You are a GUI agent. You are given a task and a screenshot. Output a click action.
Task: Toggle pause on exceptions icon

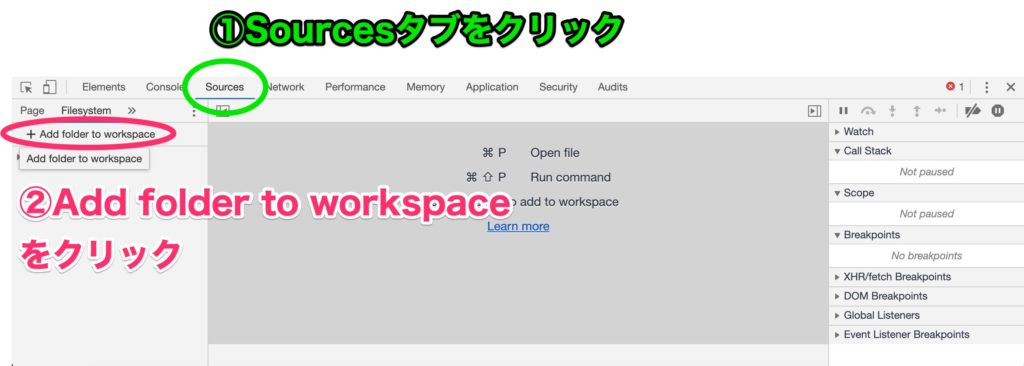pyautogui.click(x=997, y=111)
